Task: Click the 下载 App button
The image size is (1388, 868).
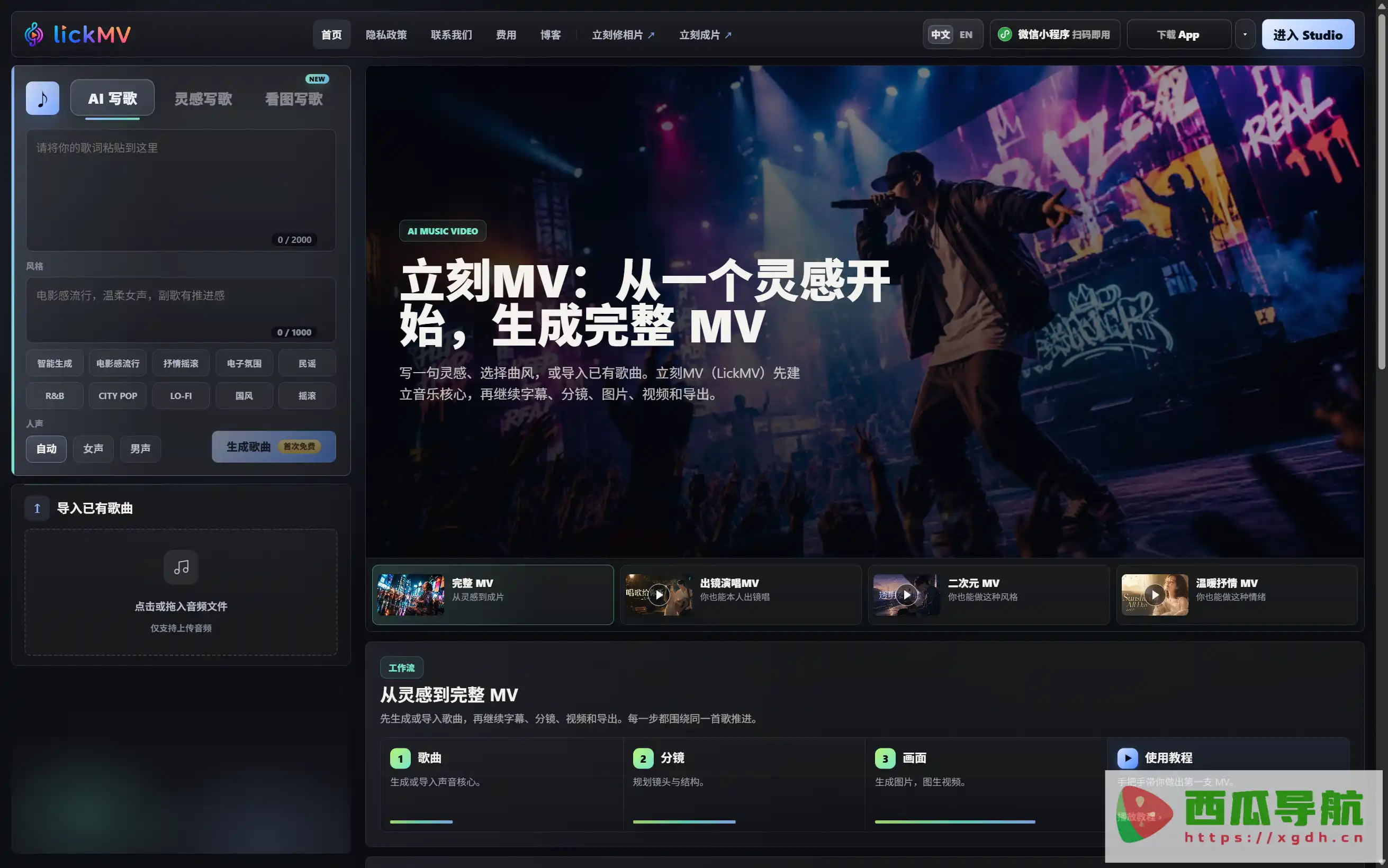Action: tap(1178, 34)
